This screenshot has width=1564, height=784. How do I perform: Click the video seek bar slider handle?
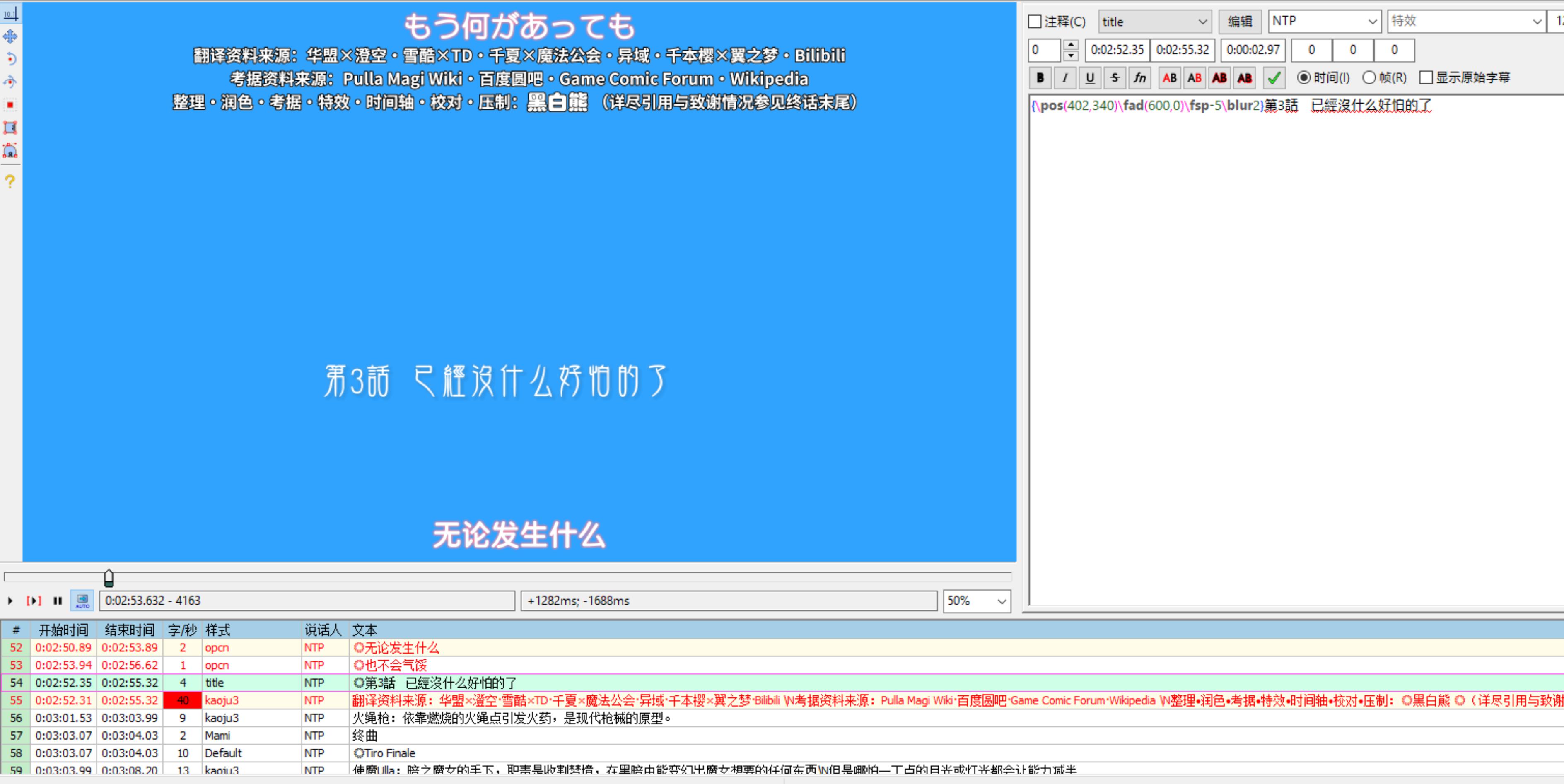109,577
